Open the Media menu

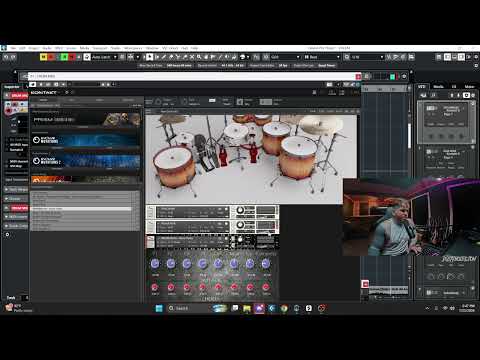(x=84, y=48)
